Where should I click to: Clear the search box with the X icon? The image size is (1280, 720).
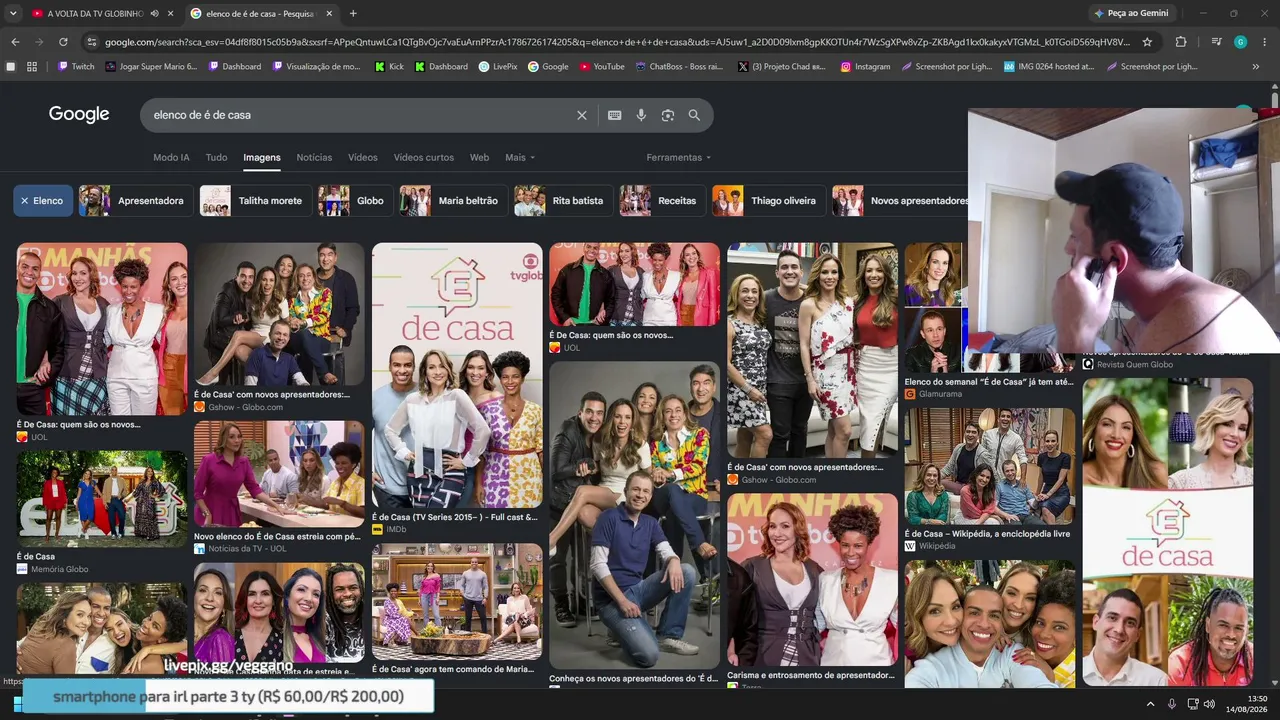click(x=582, y=115)
